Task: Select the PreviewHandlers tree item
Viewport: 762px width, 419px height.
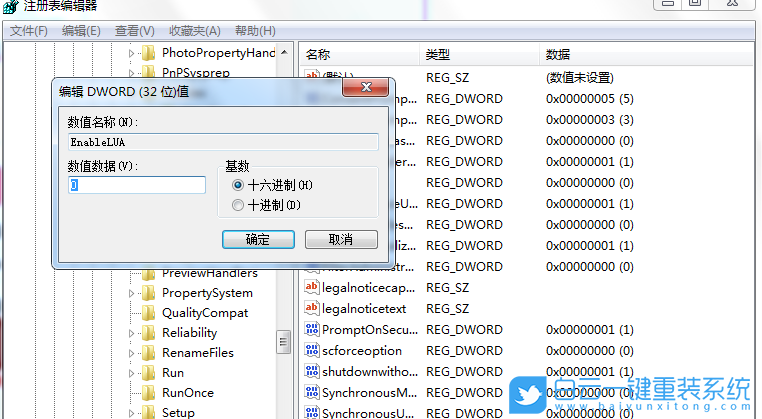Action: coord(209,274)
